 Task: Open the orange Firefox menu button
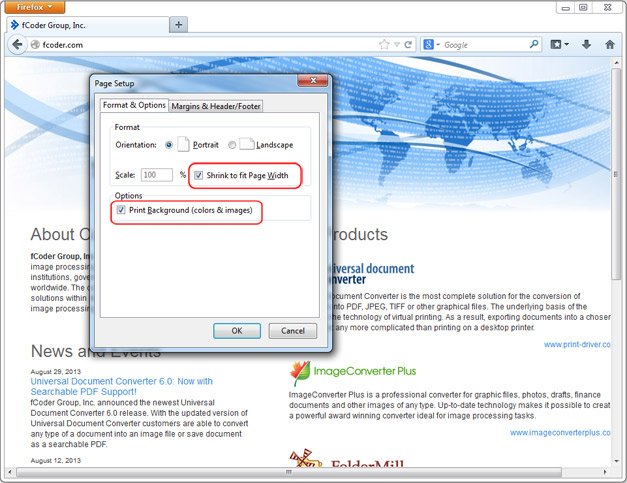tap(35, 7)
